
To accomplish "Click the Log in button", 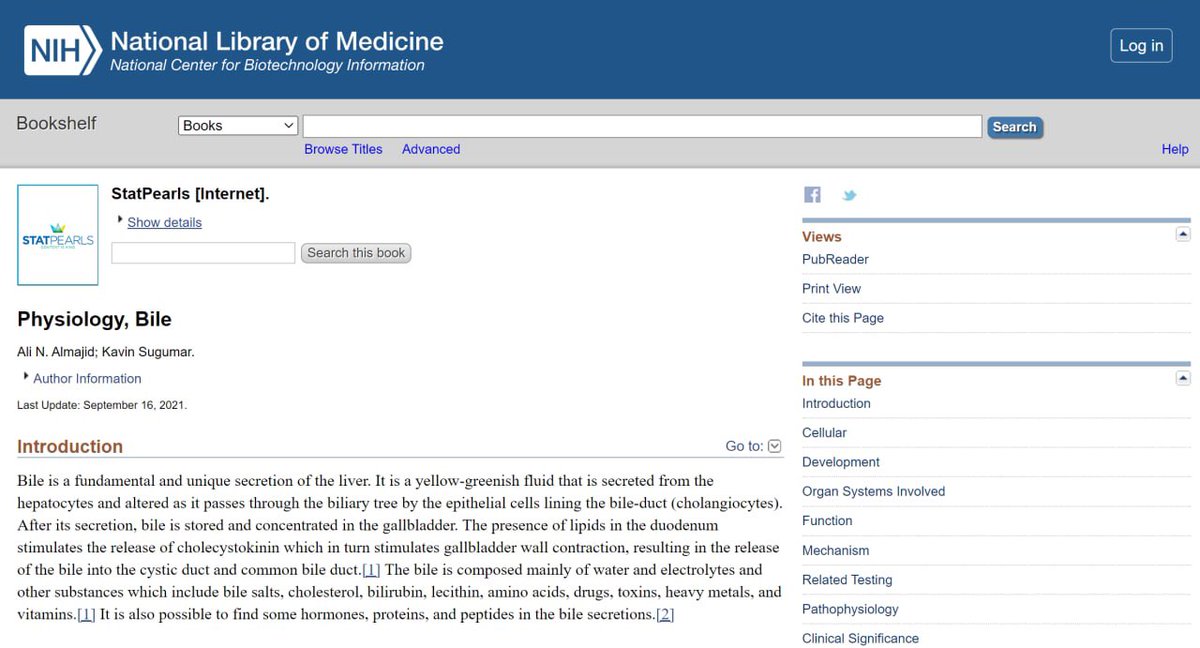I will pyautogui.click(x=1141, y=45).
